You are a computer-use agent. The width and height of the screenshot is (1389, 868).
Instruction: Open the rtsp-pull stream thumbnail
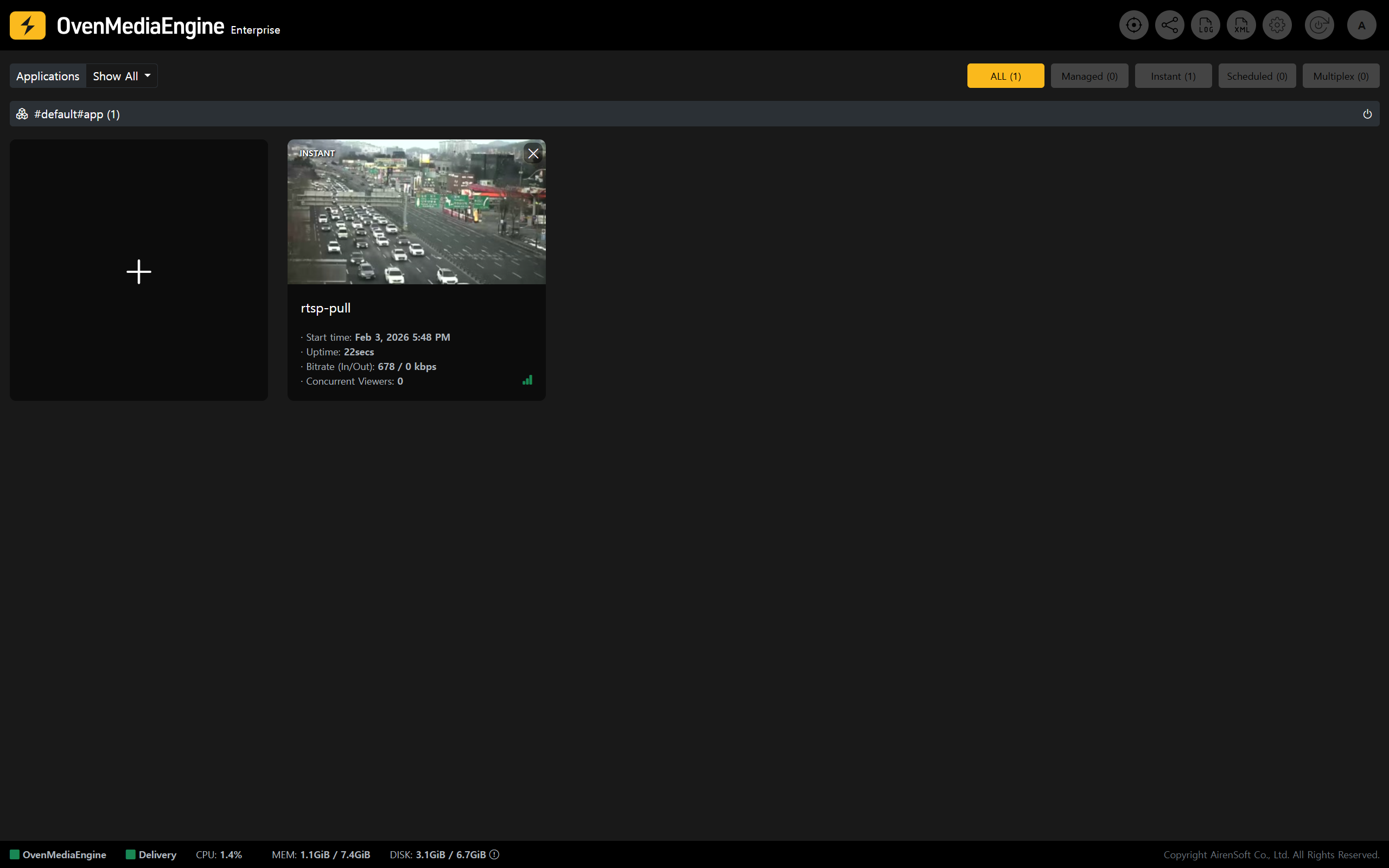(x=416, y=212)
